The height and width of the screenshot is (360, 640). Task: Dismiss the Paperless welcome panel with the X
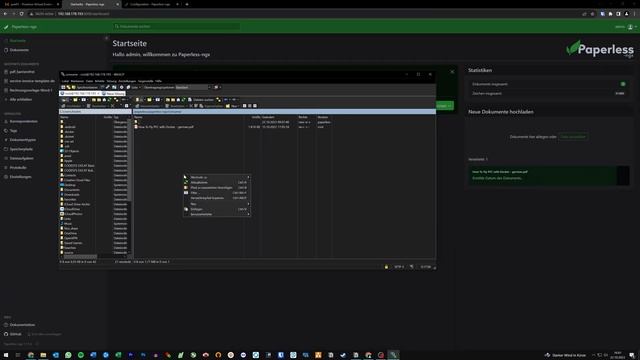(452, 71)
